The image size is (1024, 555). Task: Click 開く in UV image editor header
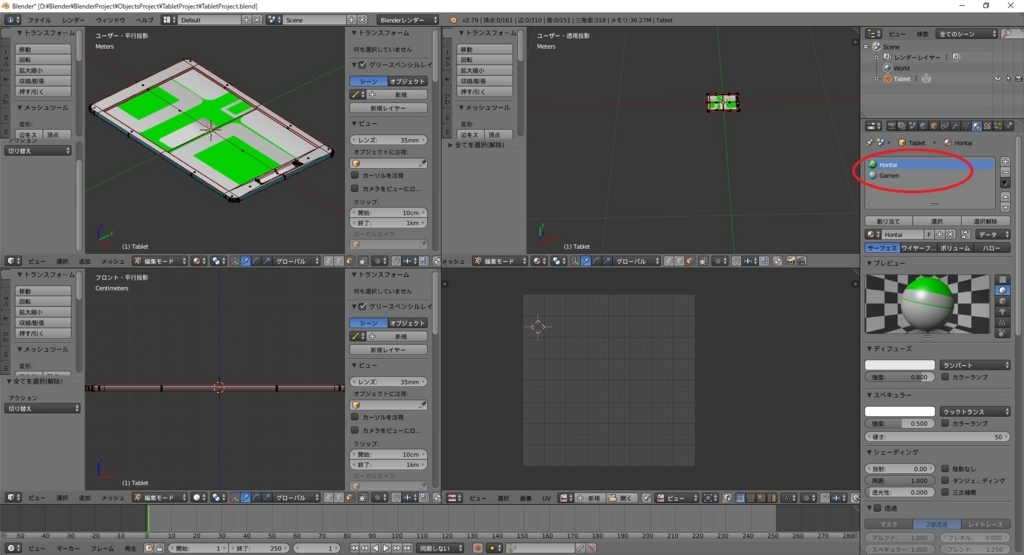pos(620,498)
